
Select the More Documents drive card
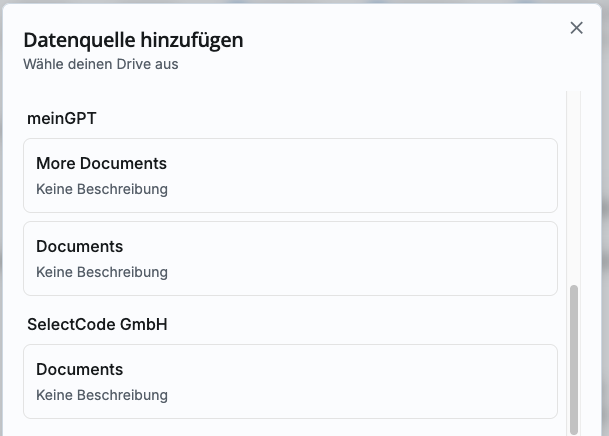(x=290, y=175)
